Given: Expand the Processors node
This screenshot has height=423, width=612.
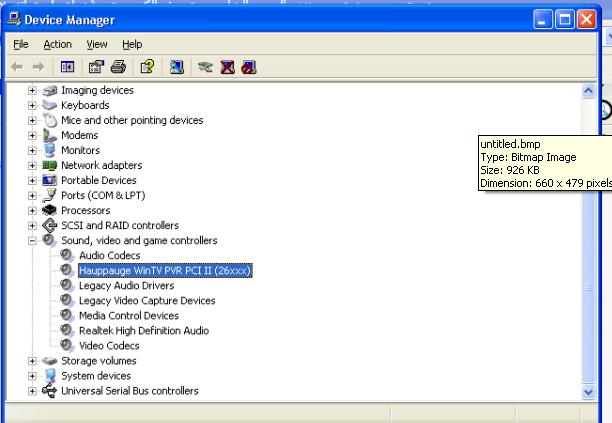Looking at the screenshot, I should [32, 211].
